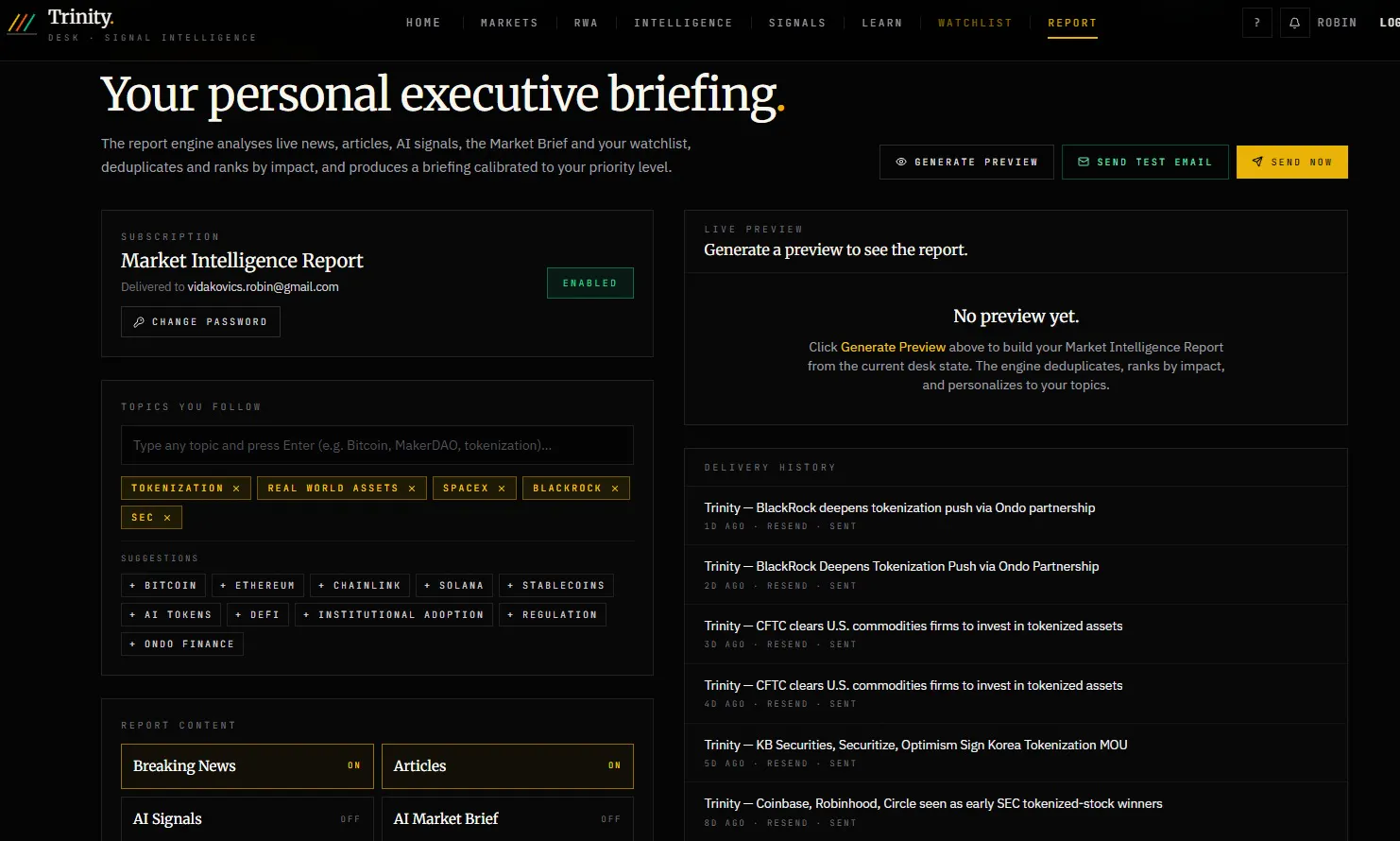Resend the CFTC briefing from 4D ago
This screenshot has height=841, width=1400.
(787, 704)
